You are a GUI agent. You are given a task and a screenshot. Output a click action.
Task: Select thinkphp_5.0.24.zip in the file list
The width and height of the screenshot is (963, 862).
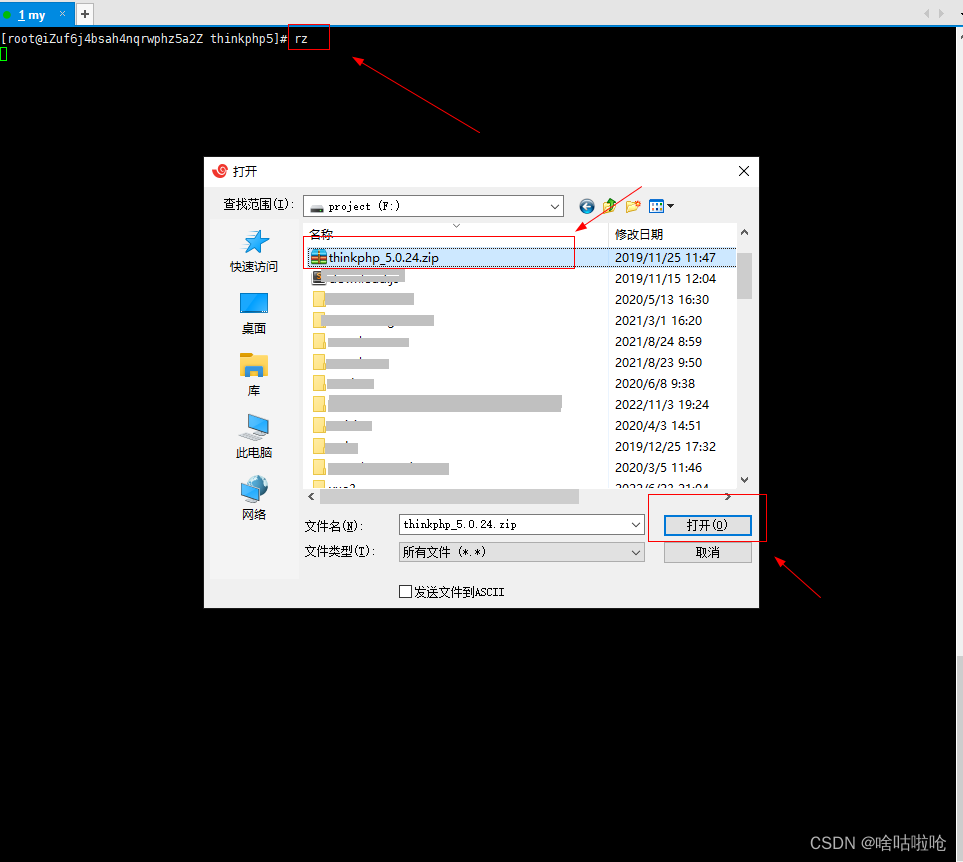pos(400,256)
